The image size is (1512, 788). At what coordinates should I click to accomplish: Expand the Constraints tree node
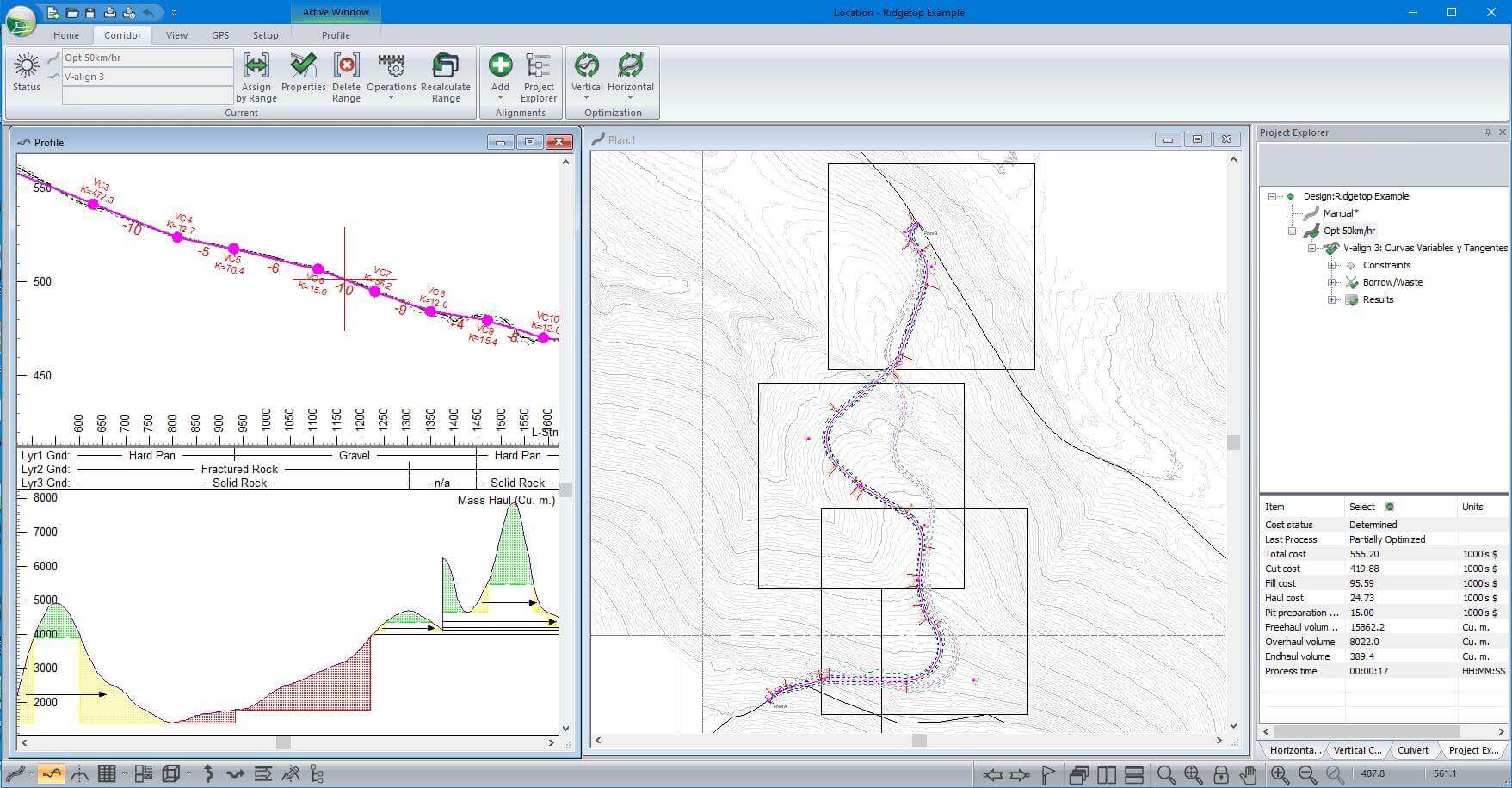coord(1331,266)
